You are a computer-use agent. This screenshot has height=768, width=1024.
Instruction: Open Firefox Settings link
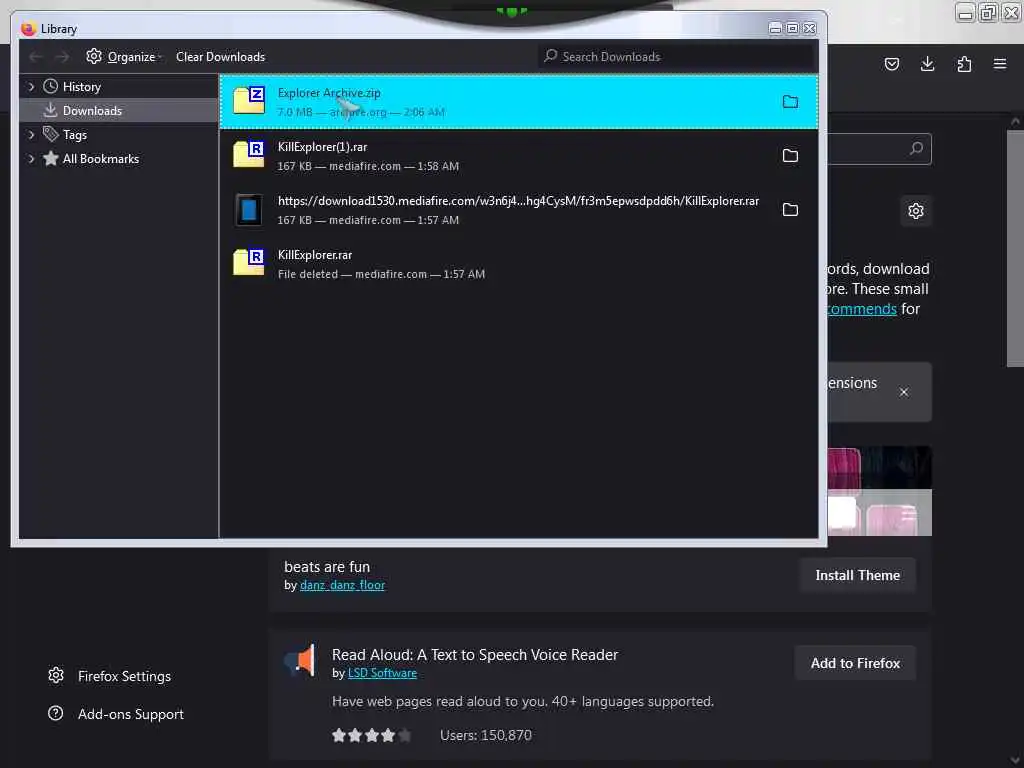coord(124,677)
